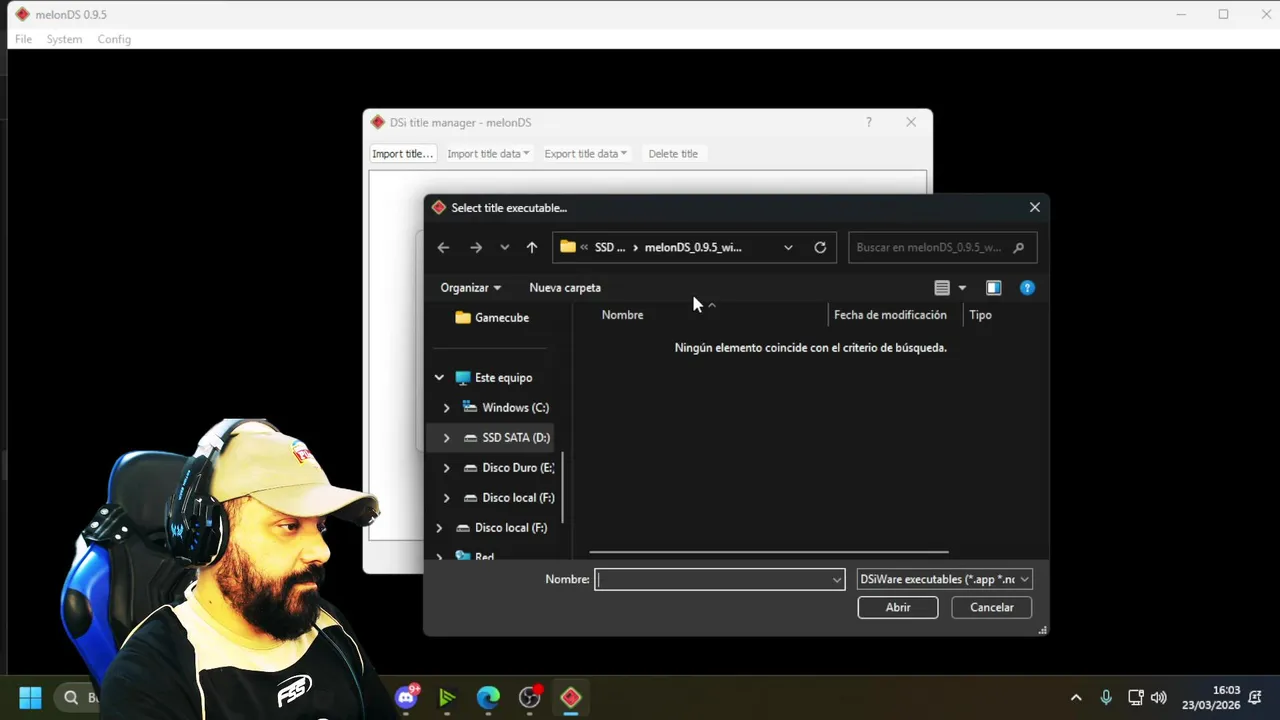Click melonDS taskbar icon
The width and height of the screenshot is (1280, 720).
(570, 697)
